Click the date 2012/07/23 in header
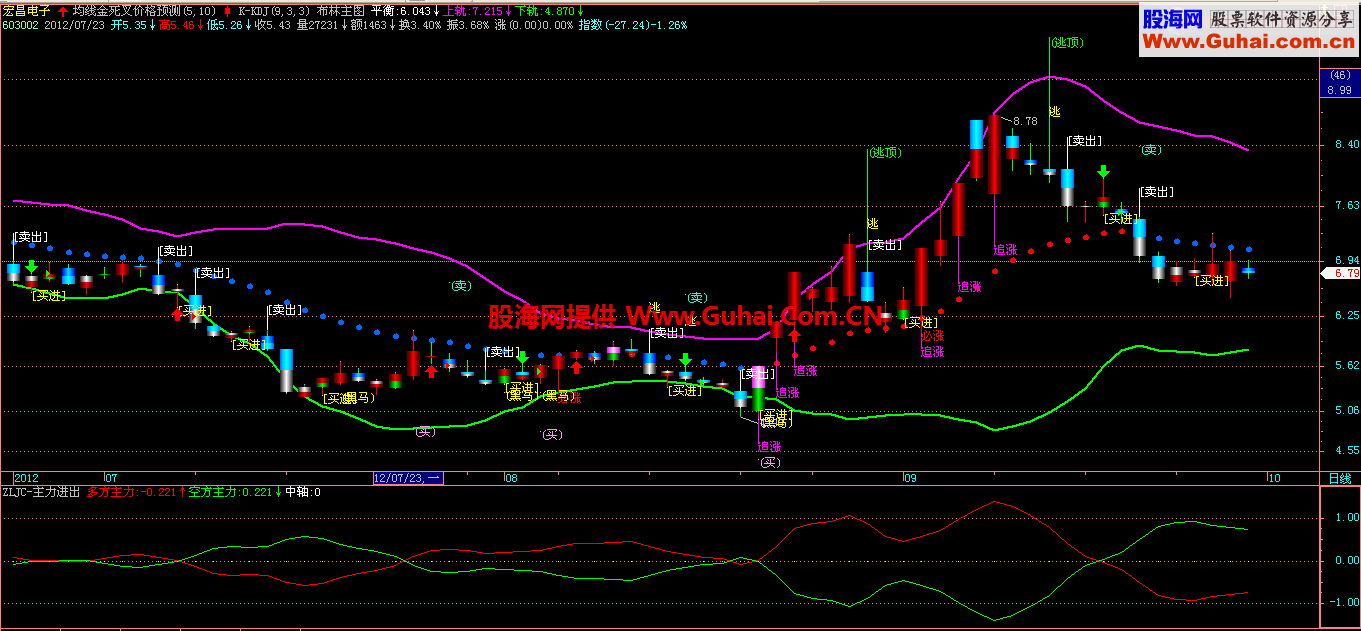Screen dimensions: 1361x631 coord(74,24)
